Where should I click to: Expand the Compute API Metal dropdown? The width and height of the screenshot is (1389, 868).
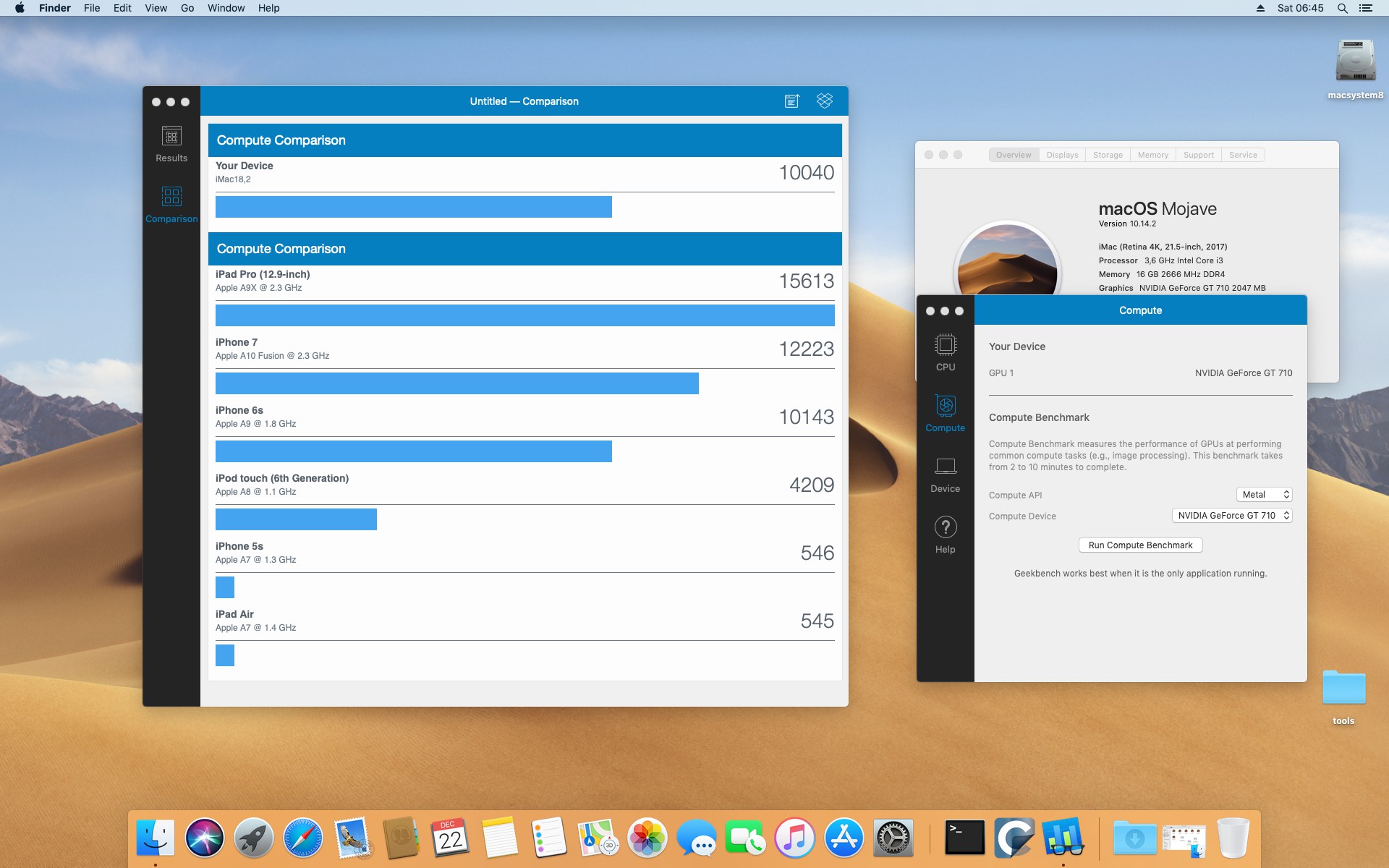coord(1264,495)
